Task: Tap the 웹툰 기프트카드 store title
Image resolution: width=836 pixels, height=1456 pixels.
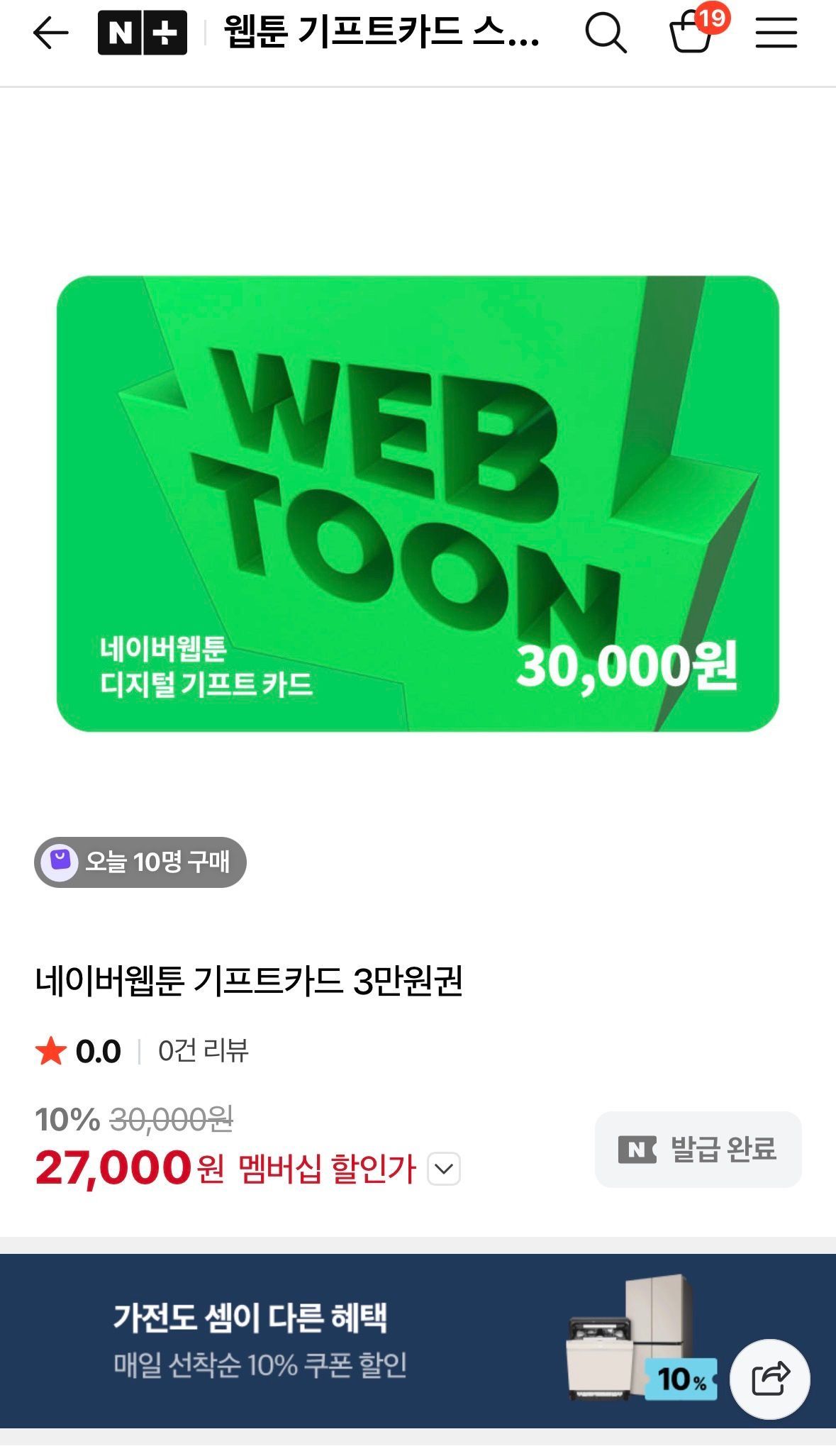Action: [x=381, y=33]
